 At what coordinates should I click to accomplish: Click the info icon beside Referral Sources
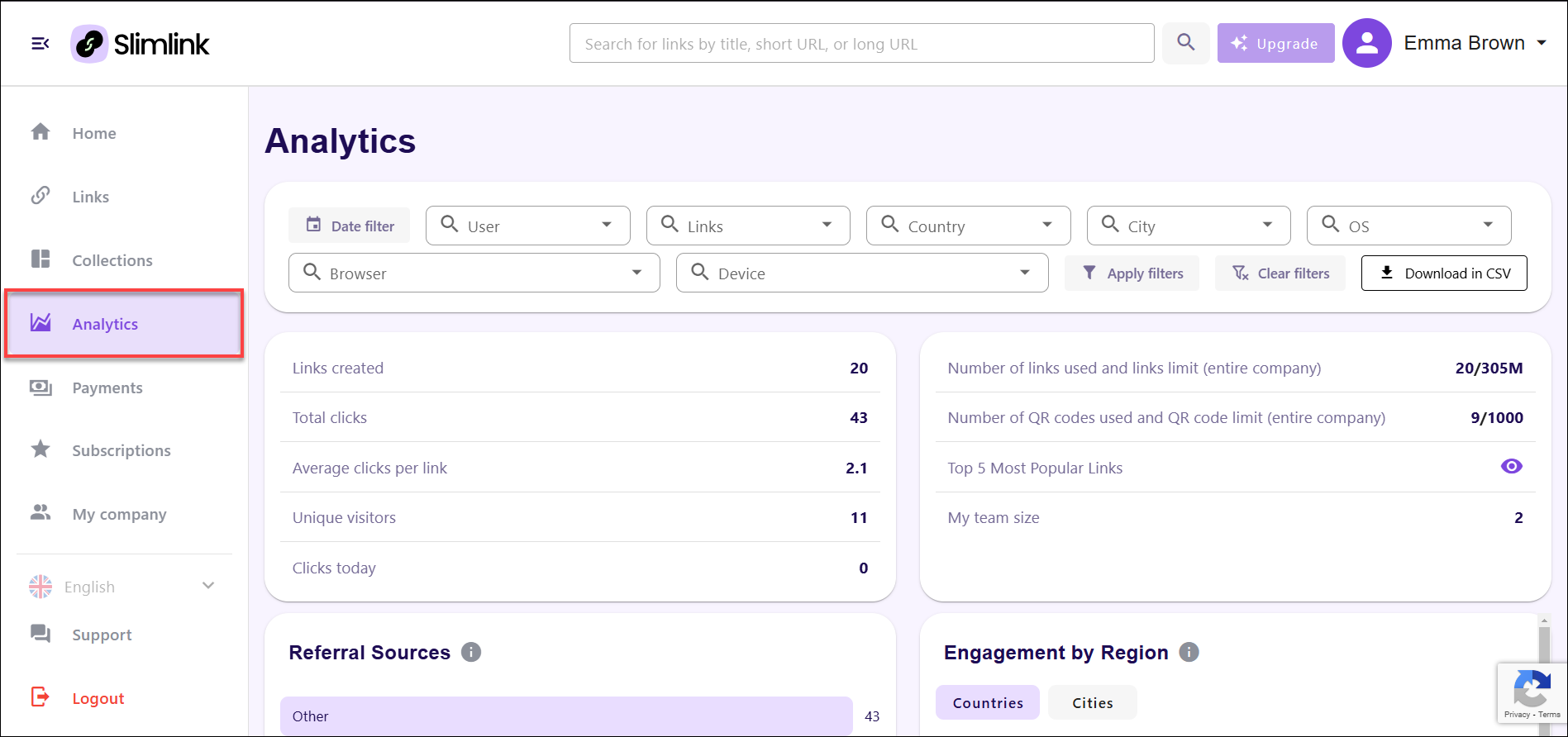(471, 652)
